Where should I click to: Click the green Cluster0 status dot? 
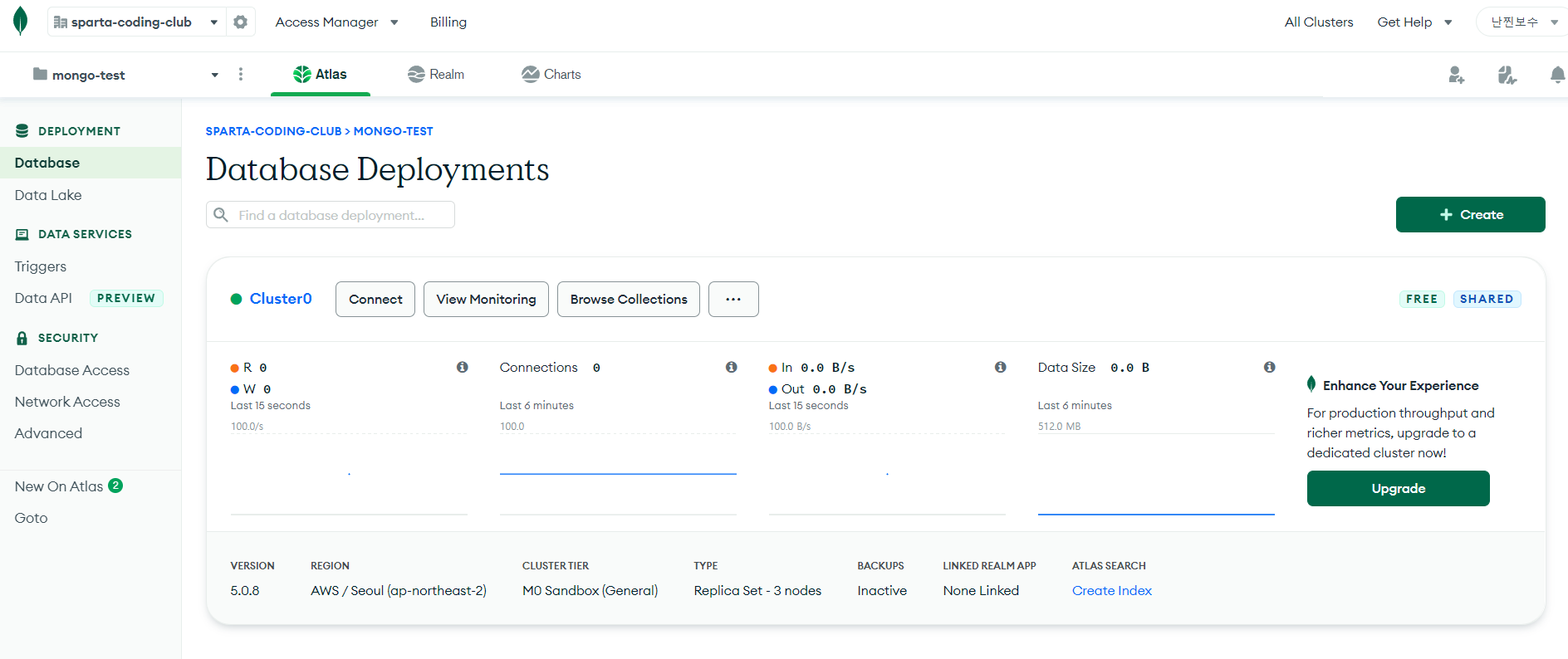point(236,299)
